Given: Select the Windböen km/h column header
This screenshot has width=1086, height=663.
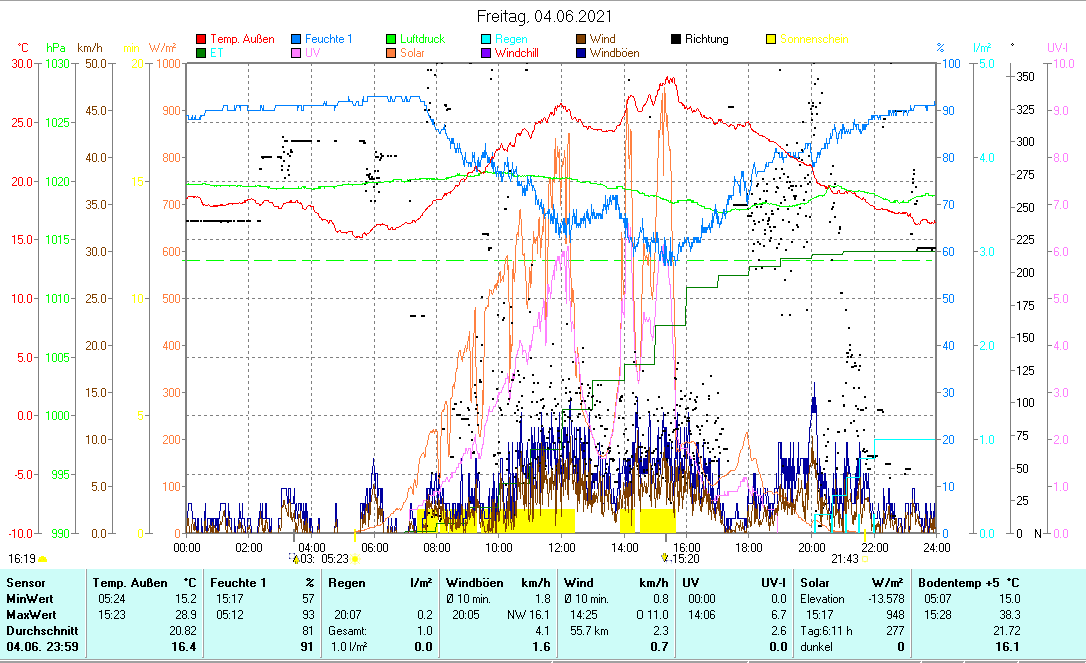Looking at the screenshot, I should click(497, 582).
